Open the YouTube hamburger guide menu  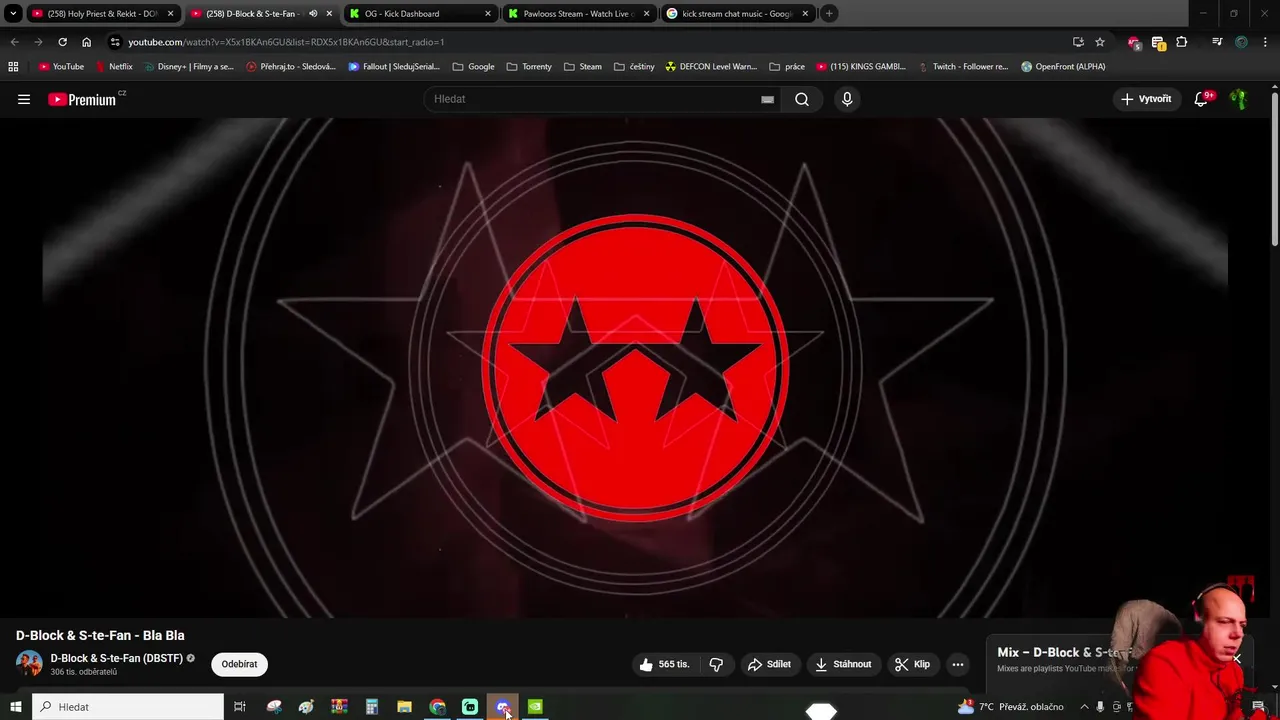coord(24,99)
